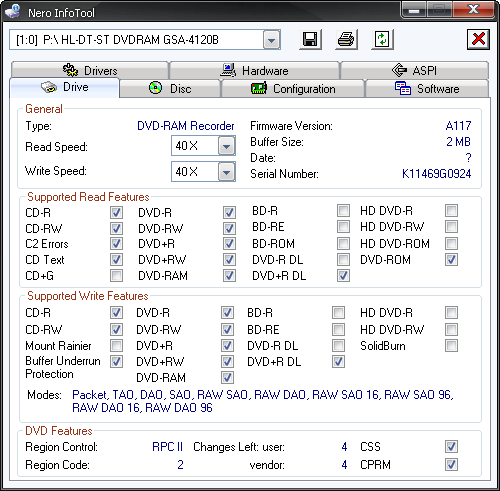Click the 2 MB buffer size value
Image resolution: width=500 pixels, height=491 pixels.
pos(459,142)
